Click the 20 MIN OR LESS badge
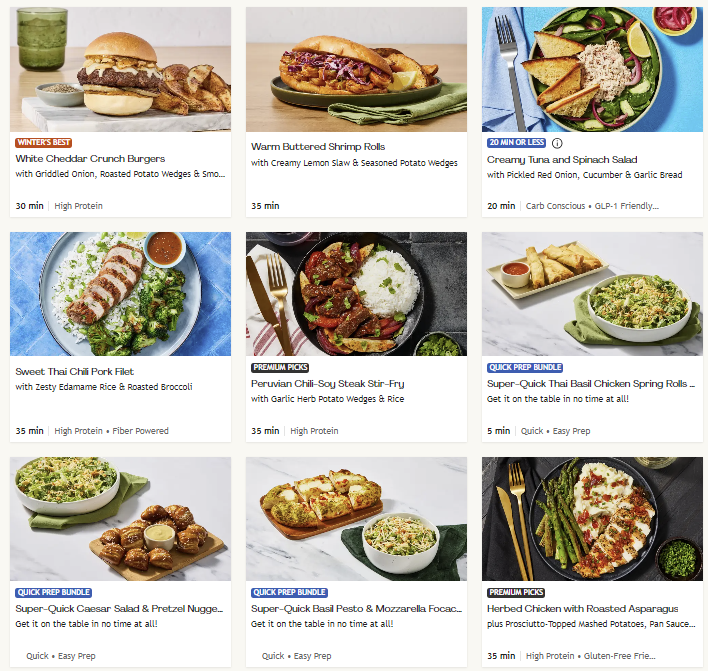Screen dimensions: 708x671 pos(517,143)
